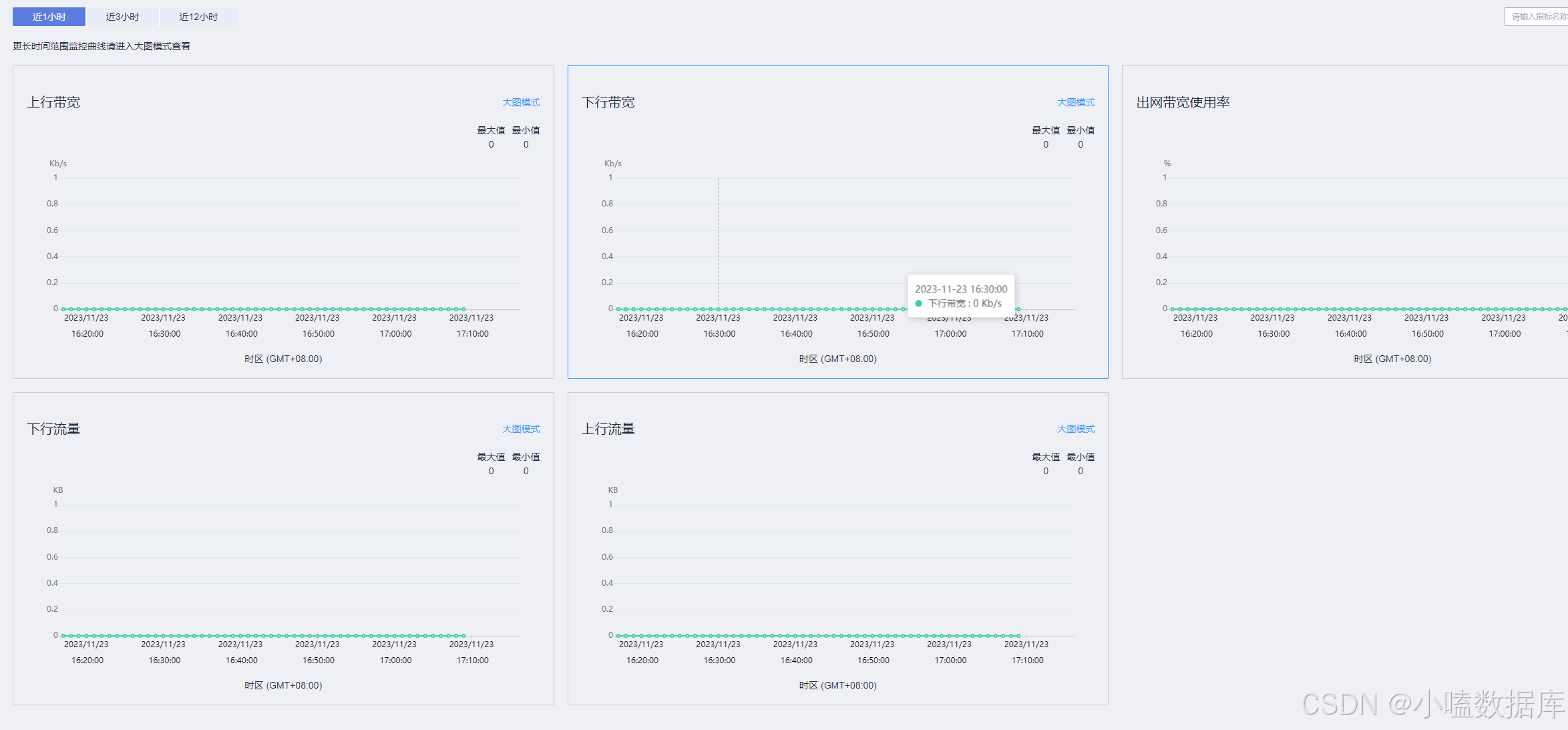Click the 时区 (GMT+08:00) label under 下行流量 chart

click(283, 685)
